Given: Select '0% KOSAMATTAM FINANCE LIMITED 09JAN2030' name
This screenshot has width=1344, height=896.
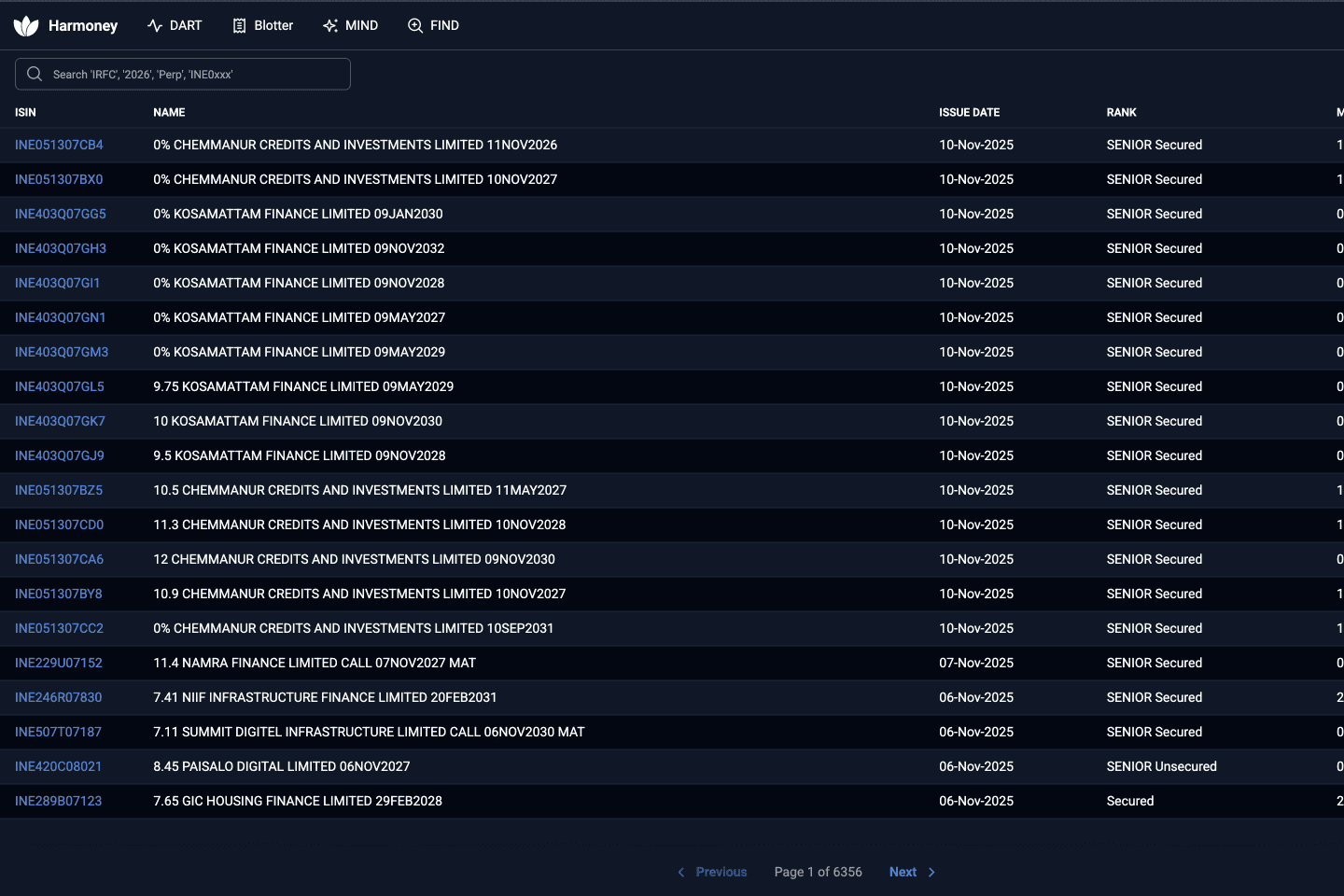Looking at the screenshot, I should [x=298, y=214].
